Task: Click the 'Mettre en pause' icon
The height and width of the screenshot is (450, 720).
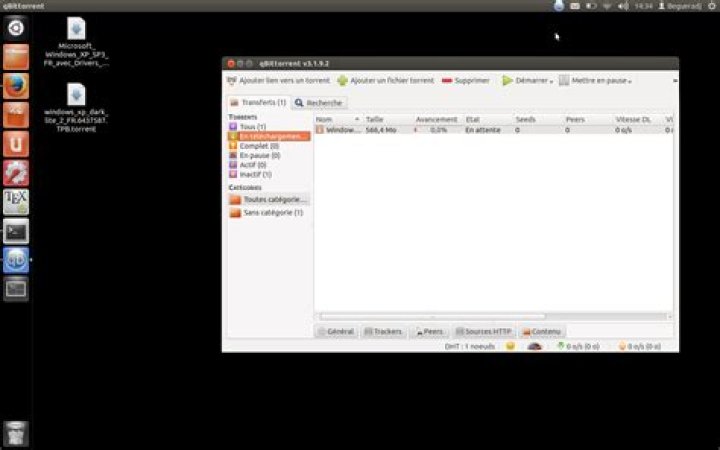Action: click(564, 81)
